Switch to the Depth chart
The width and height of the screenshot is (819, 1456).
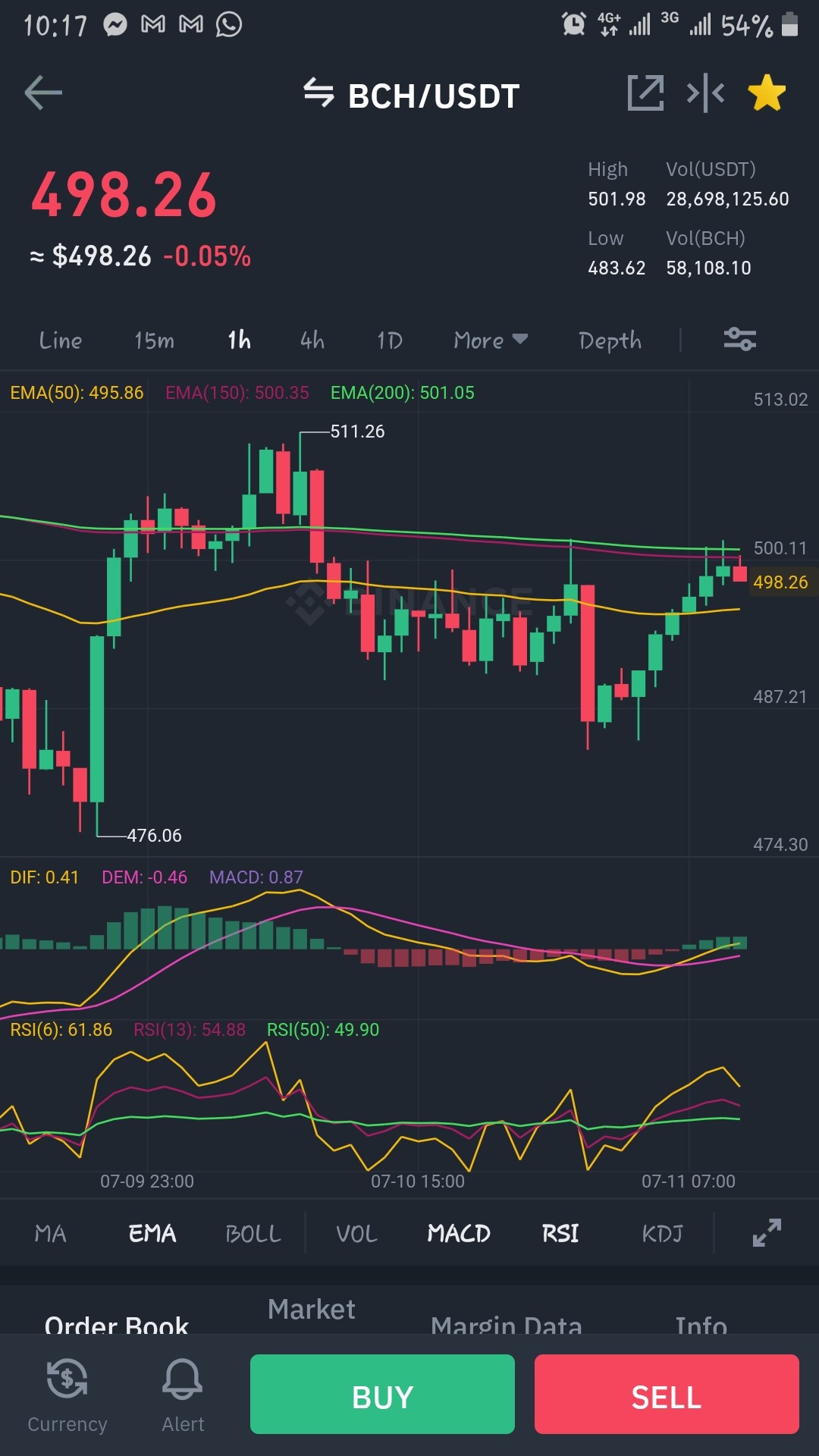(x=610, y=341)
